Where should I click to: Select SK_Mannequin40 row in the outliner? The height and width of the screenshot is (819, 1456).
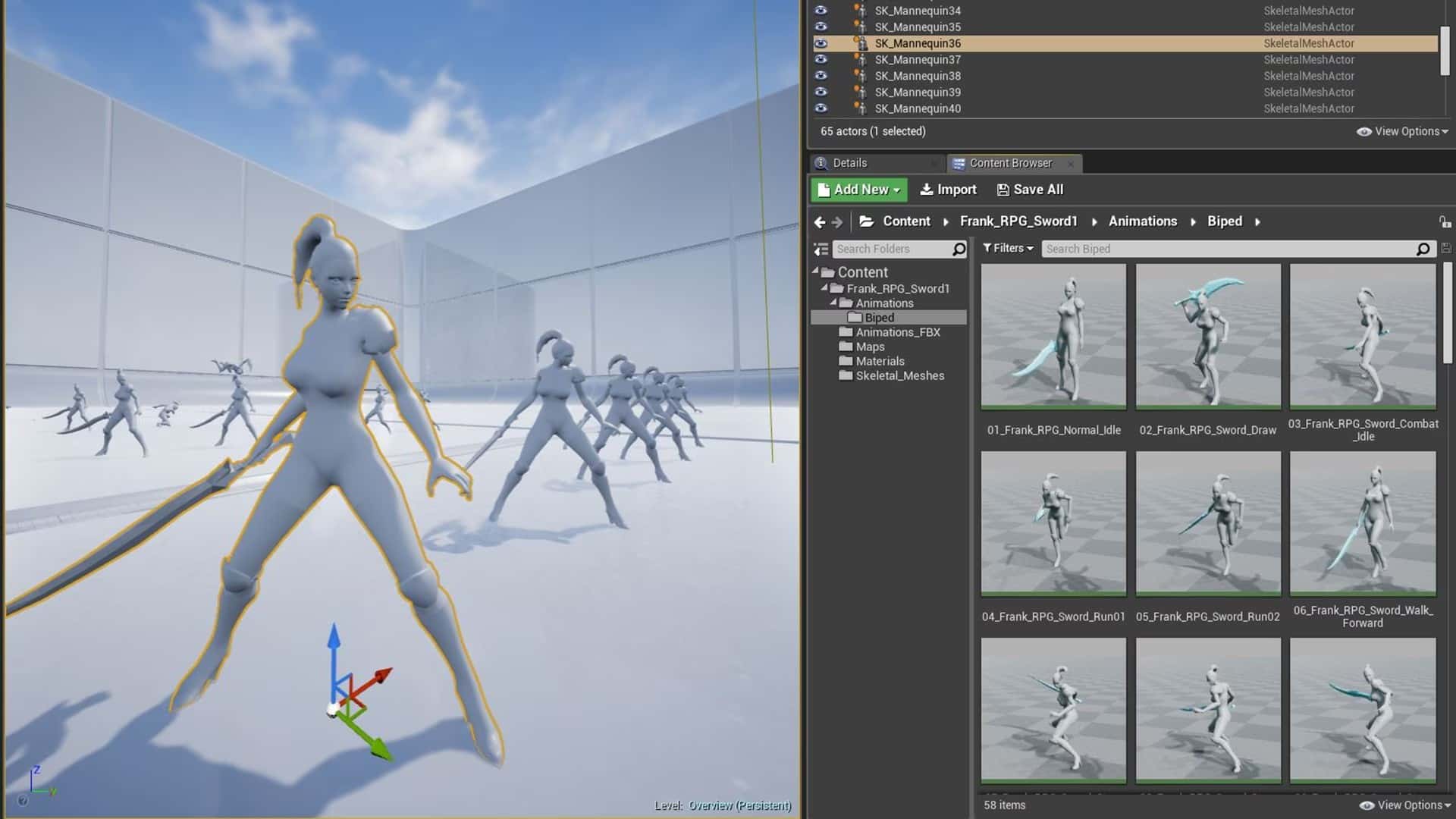click(1125, 108)
